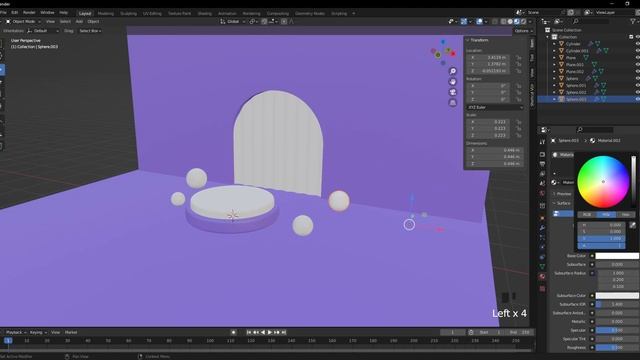Open the Texture properties checker tab

coord(542,289)
